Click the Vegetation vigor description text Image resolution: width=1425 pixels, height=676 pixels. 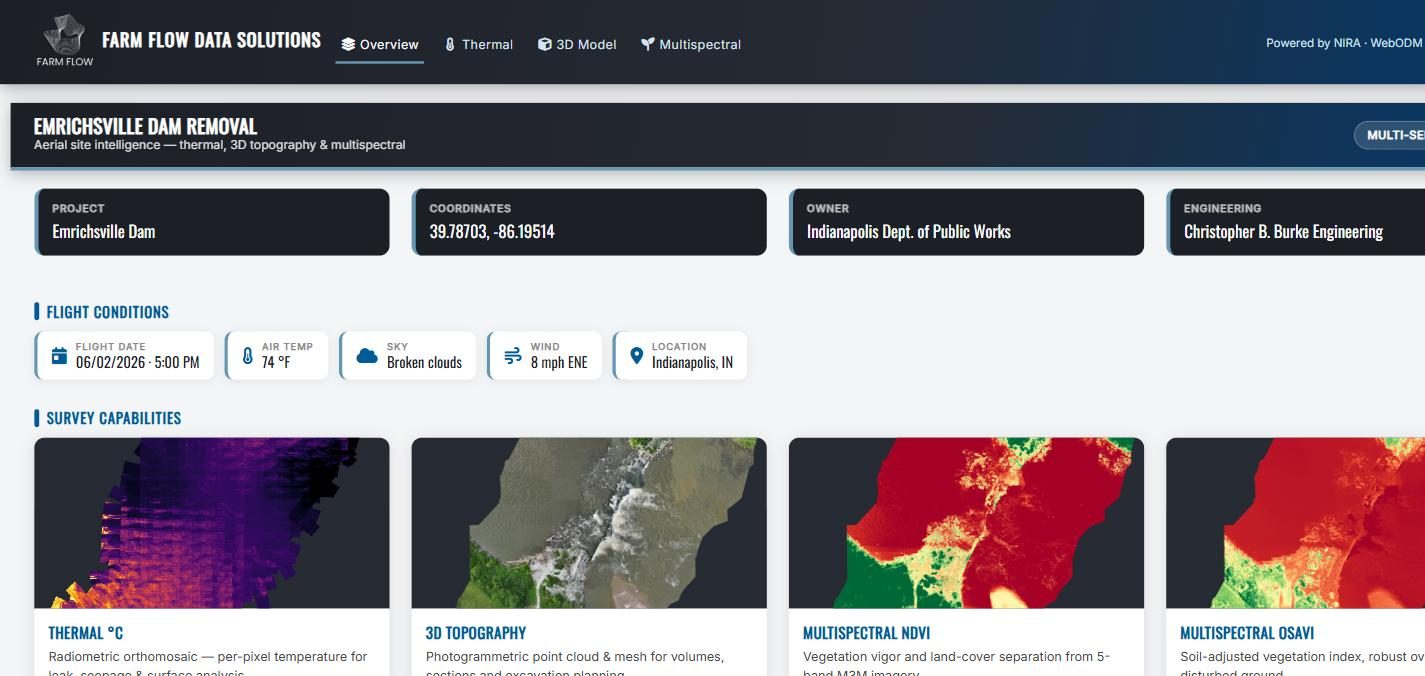(956, 665)
